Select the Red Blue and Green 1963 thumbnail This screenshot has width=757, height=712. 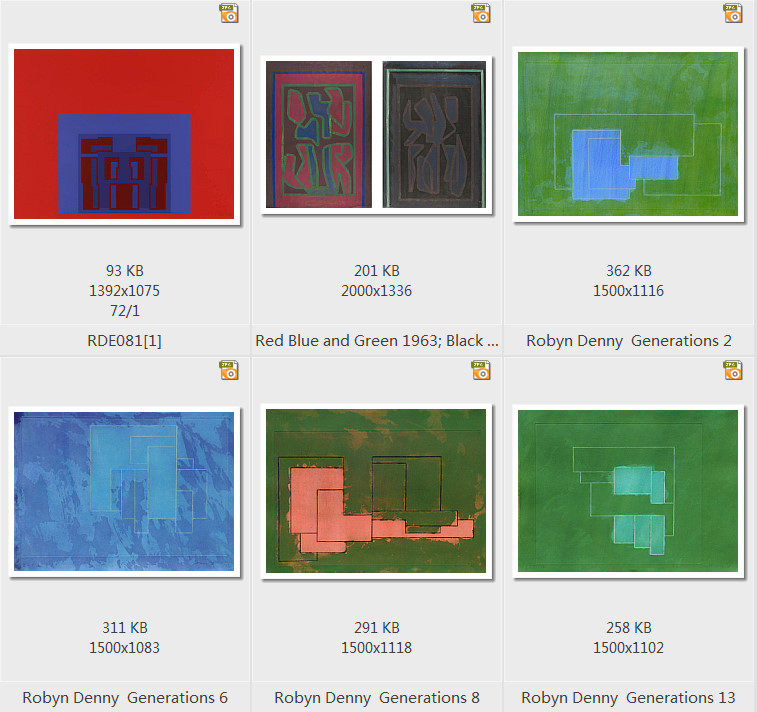tap(376, 134)
